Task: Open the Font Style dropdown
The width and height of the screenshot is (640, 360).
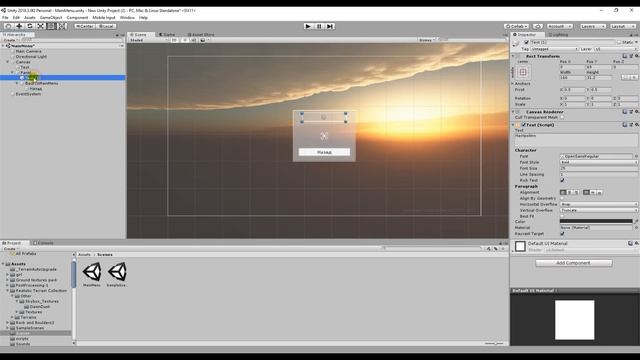Action: click(x=599, y=162)
